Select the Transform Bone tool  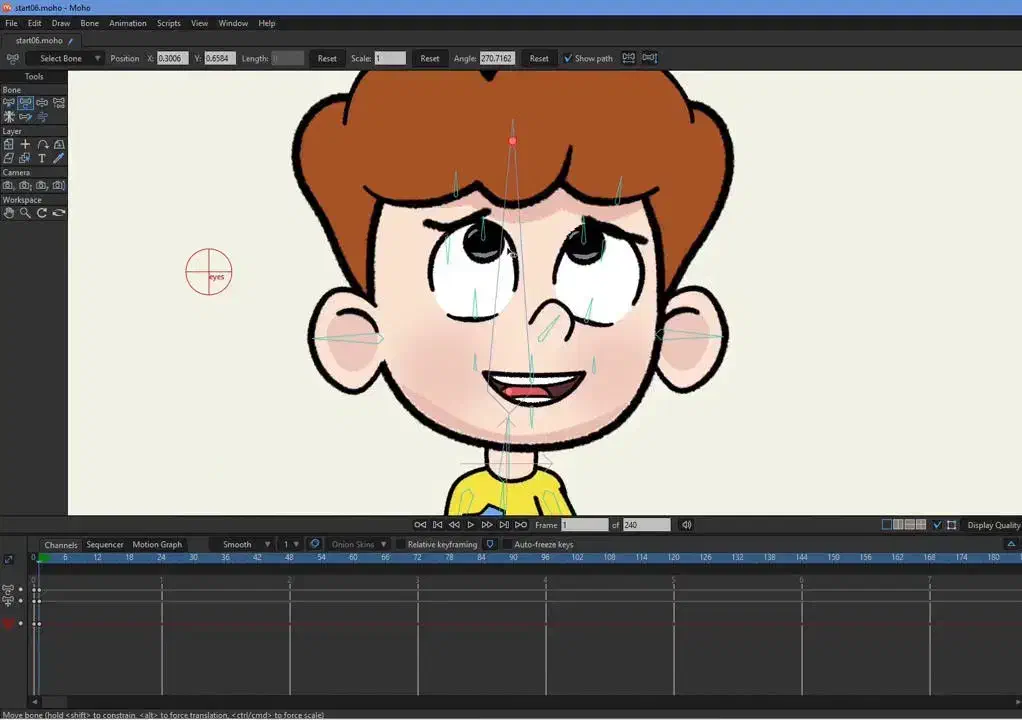point(26,103)
